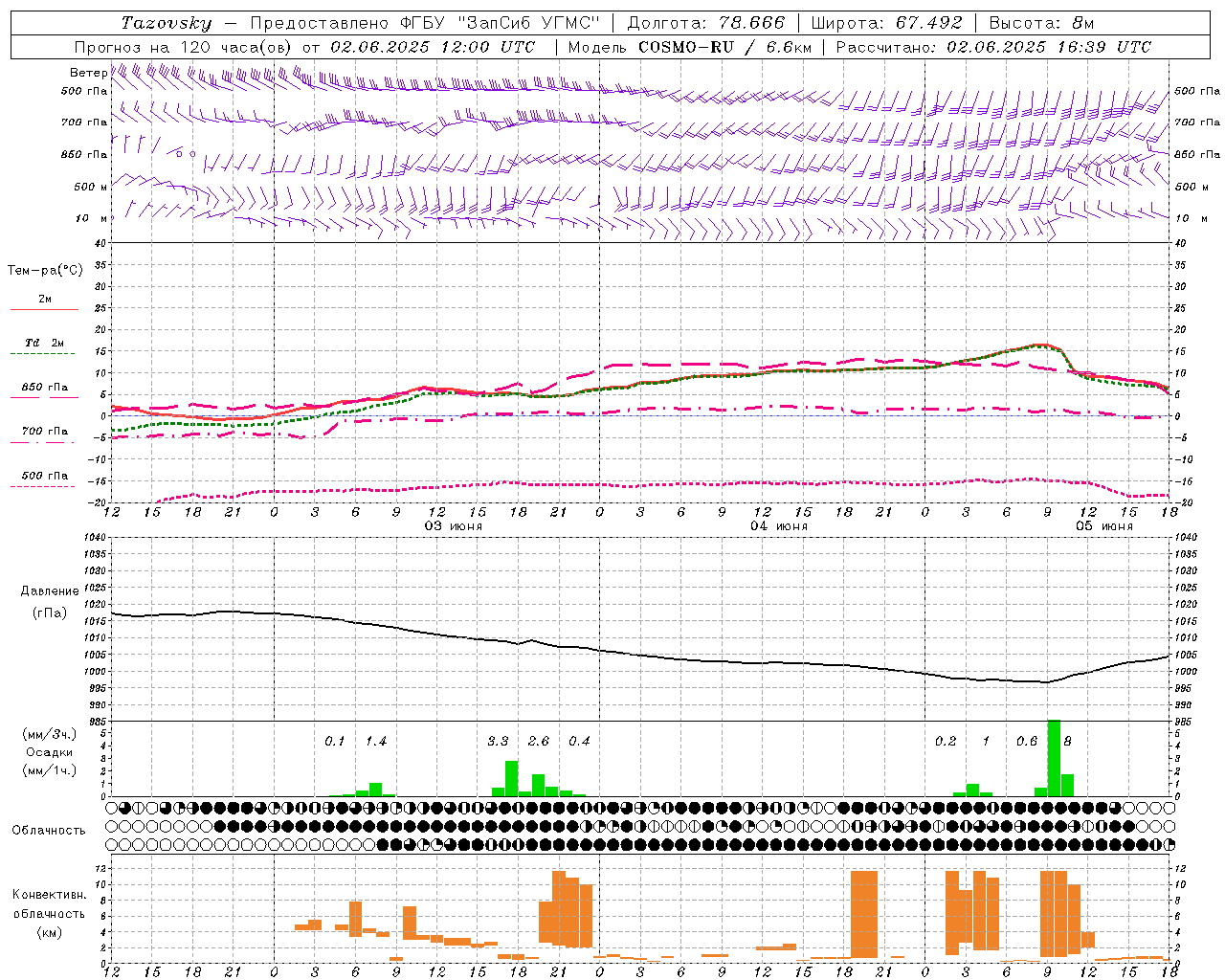
Task: Click the '2м' temperature legend entry
Action: (45, 299)
